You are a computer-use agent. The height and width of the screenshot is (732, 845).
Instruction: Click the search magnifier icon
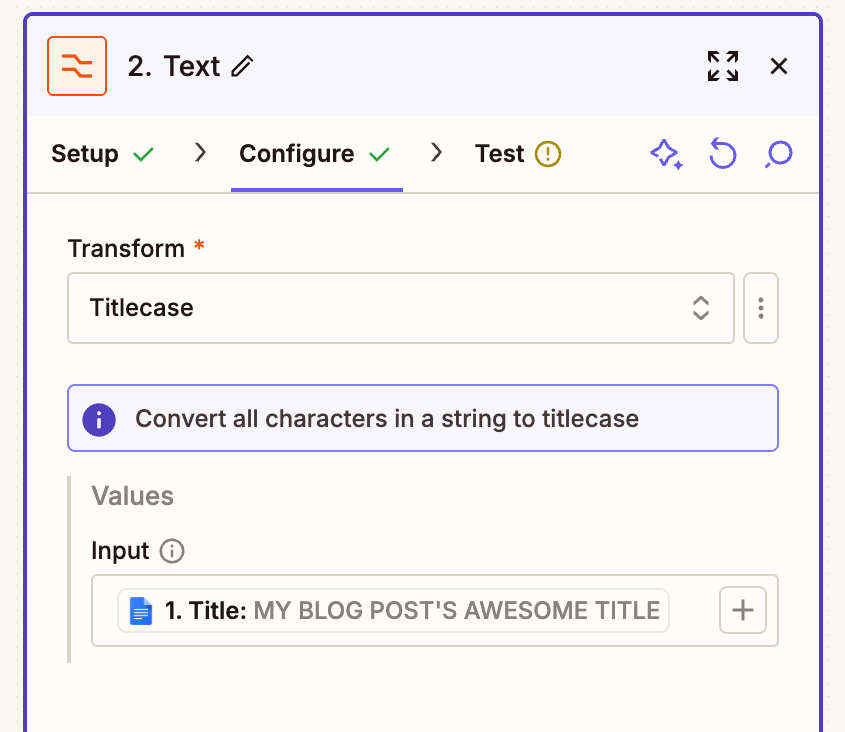[x=778, y=154]
